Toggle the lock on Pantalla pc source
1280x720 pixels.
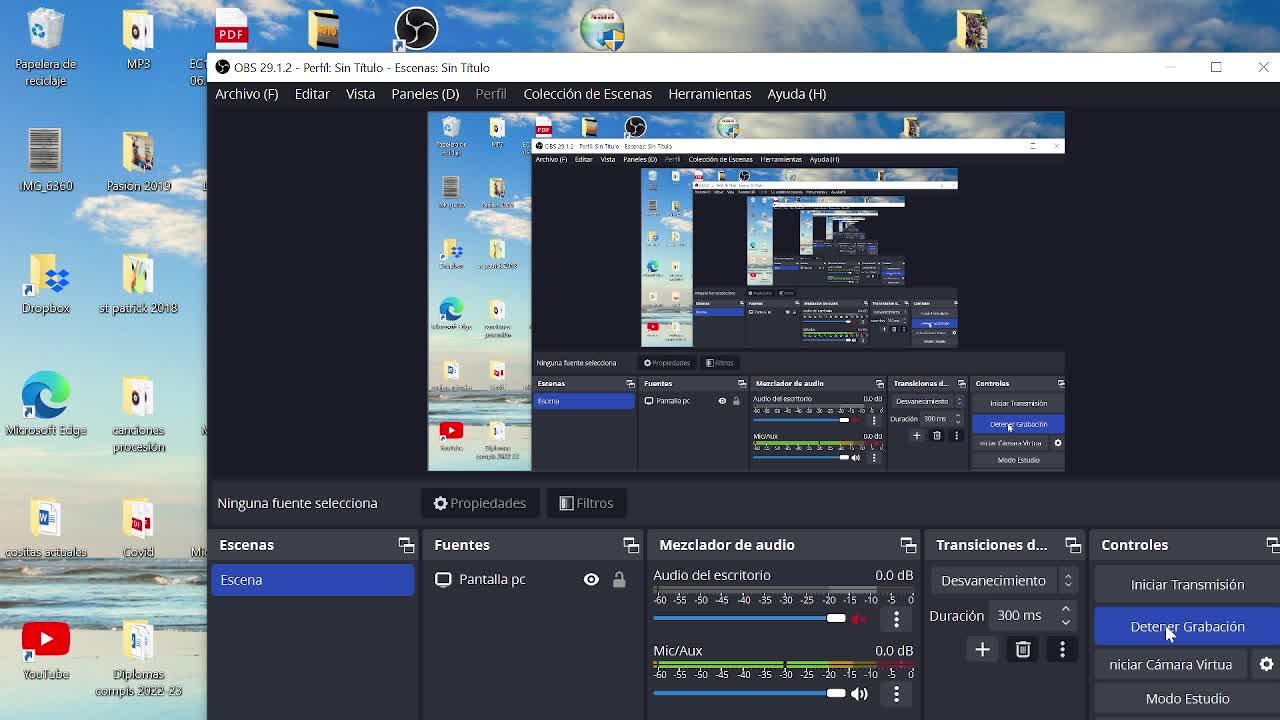[619, 580]
